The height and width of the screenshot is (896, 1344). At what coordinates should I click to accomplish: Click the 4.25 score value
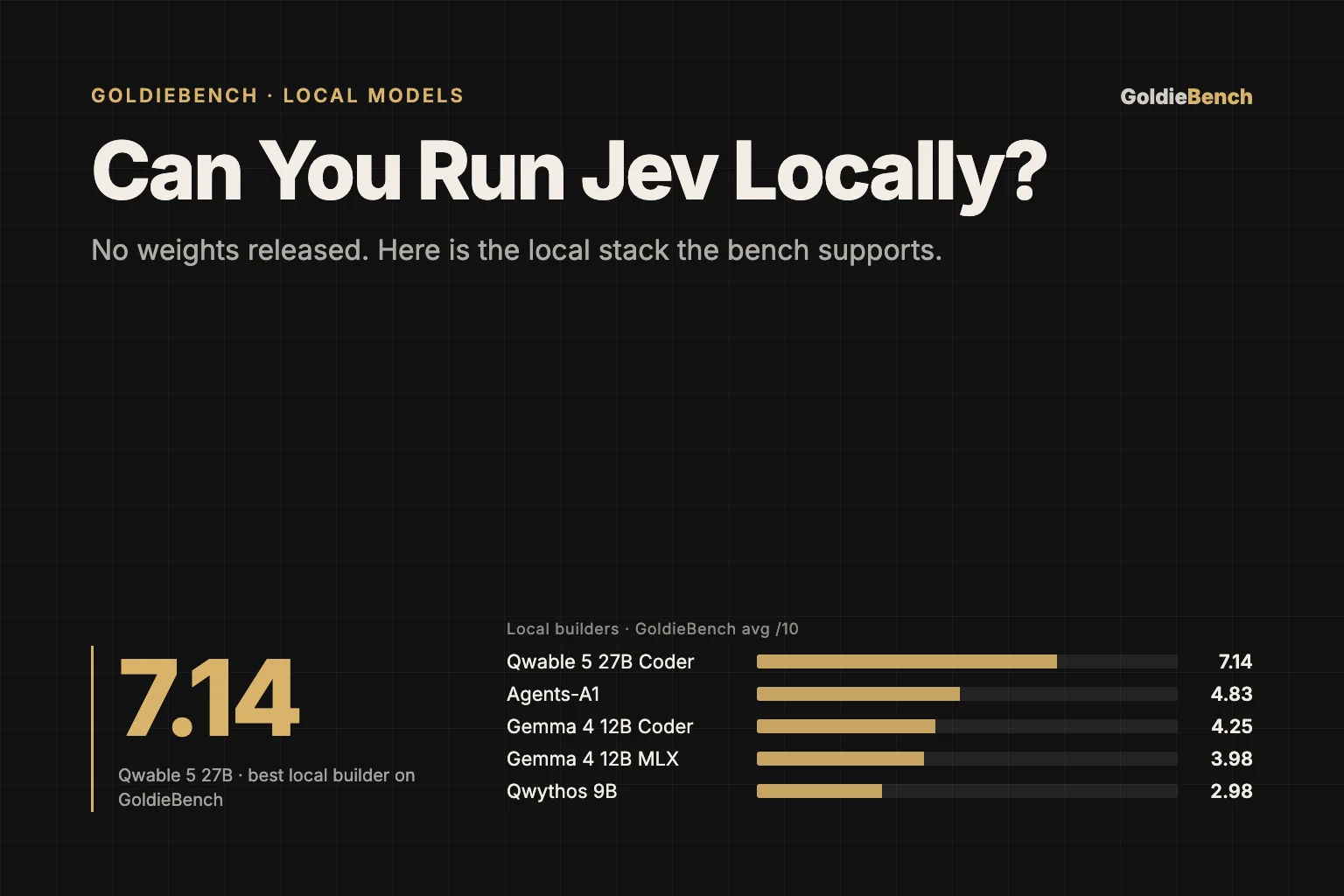click(1231, 726)
